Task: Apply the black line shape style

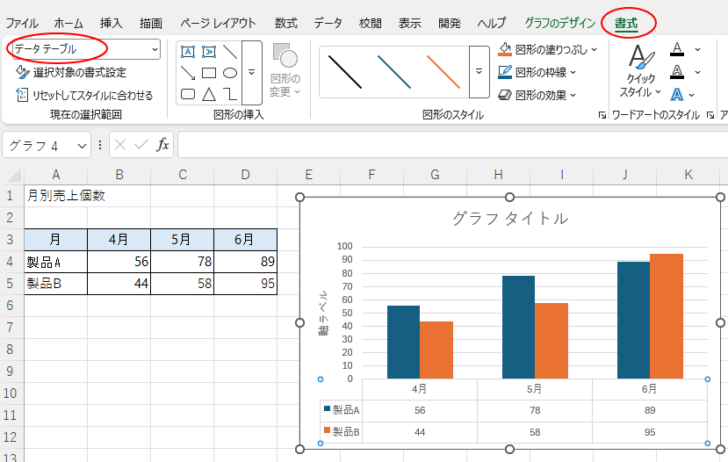Action: click(x=344, y=72)
